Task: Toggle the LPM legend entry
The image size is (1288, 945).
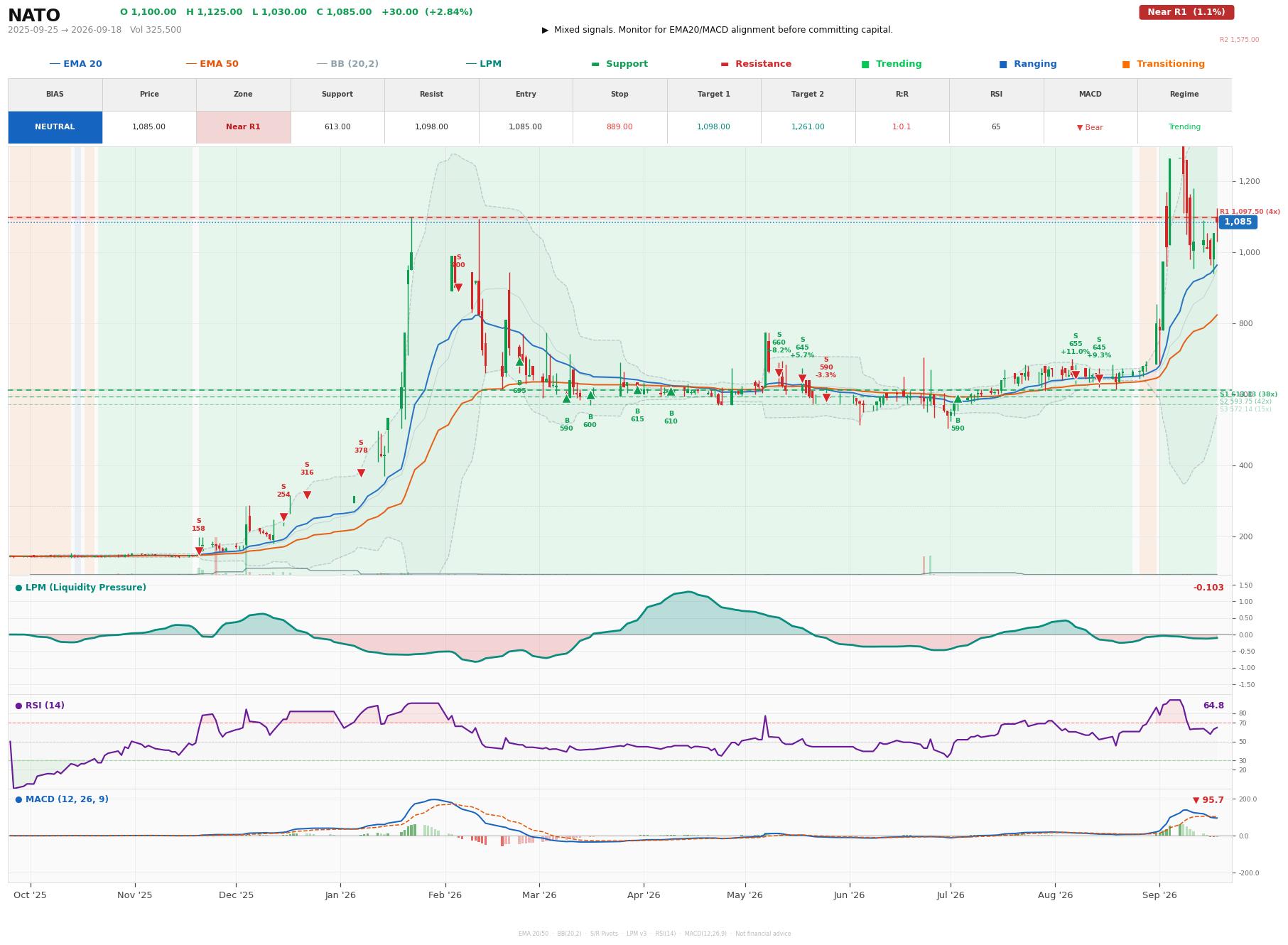Action: (x=483, y=64)
